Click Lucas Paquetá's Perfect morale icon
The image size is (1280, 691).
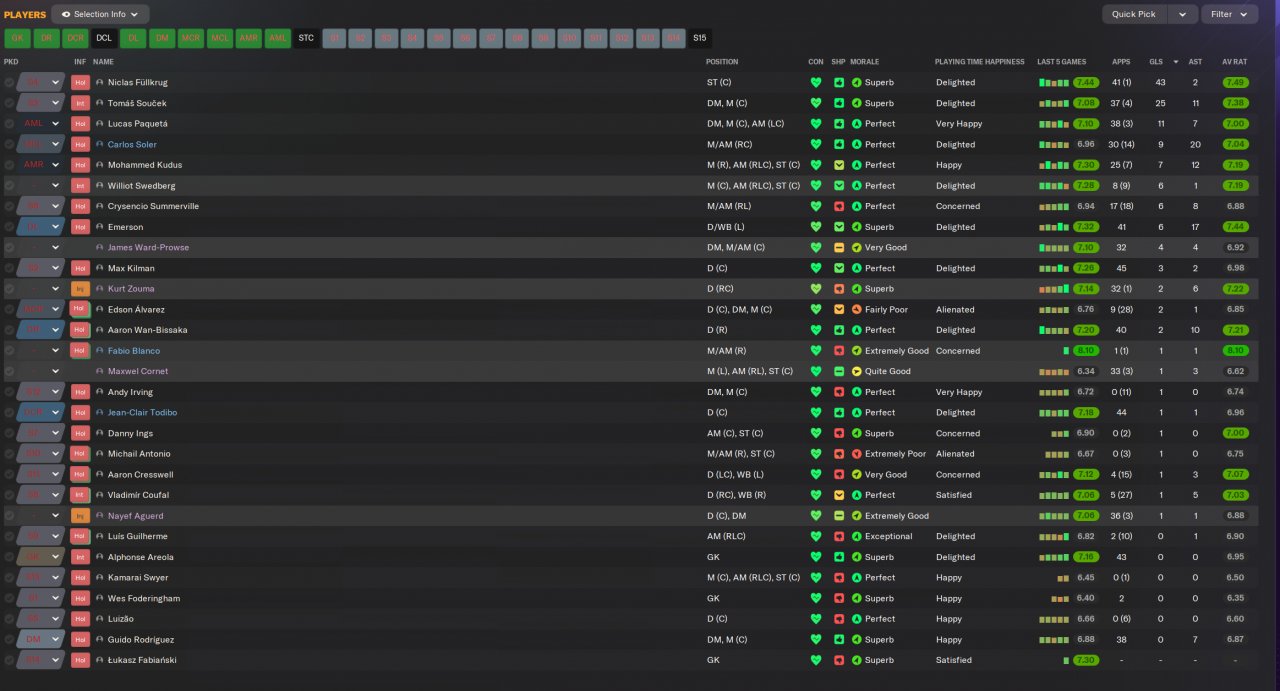click(856, 124)
